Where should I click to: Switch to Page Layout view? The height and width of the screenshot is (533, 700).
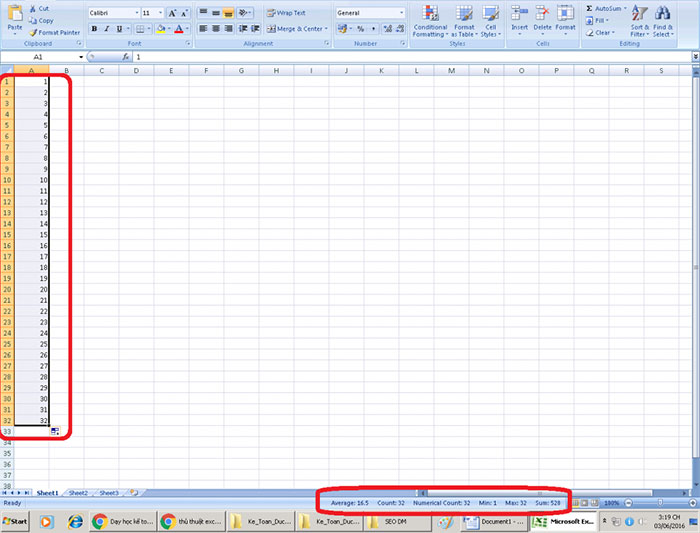pos(585,503)
